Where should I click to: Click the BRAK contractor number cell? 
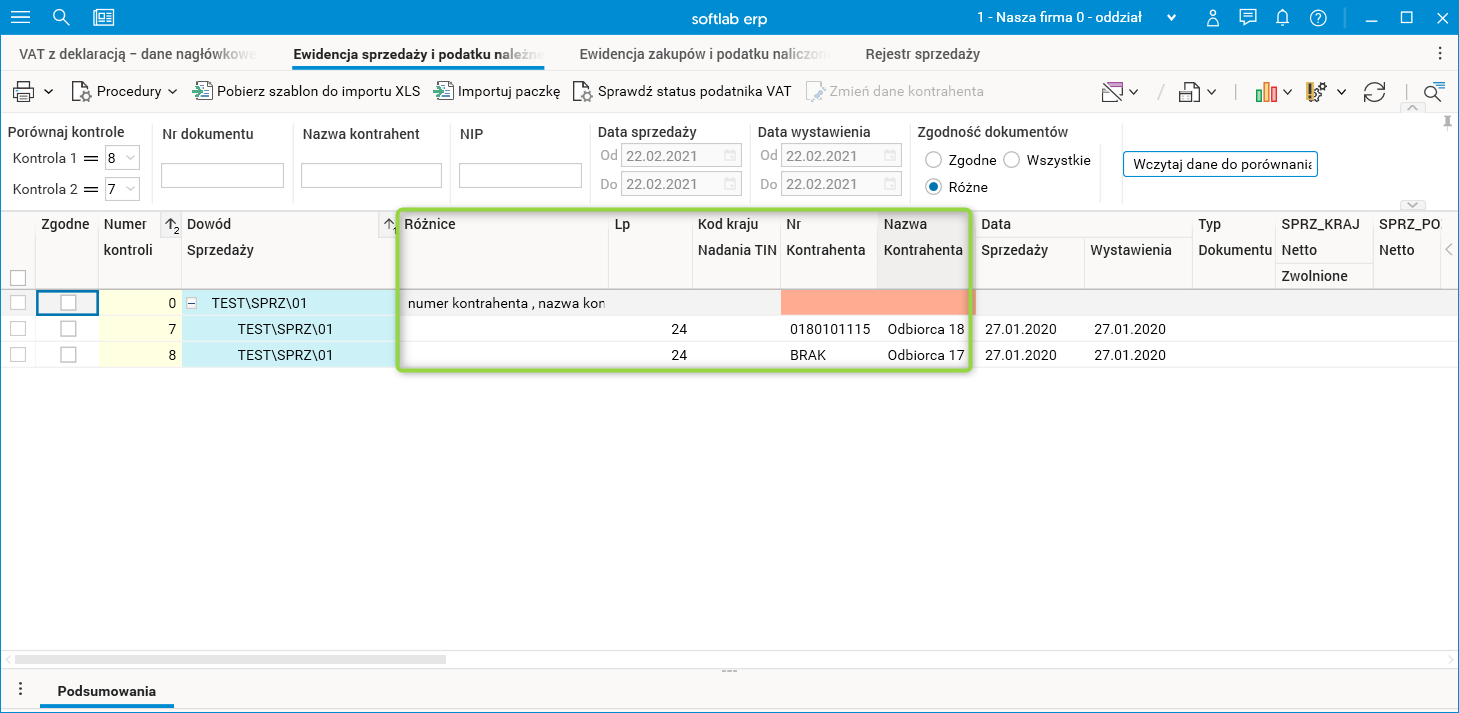pos(829,355)
